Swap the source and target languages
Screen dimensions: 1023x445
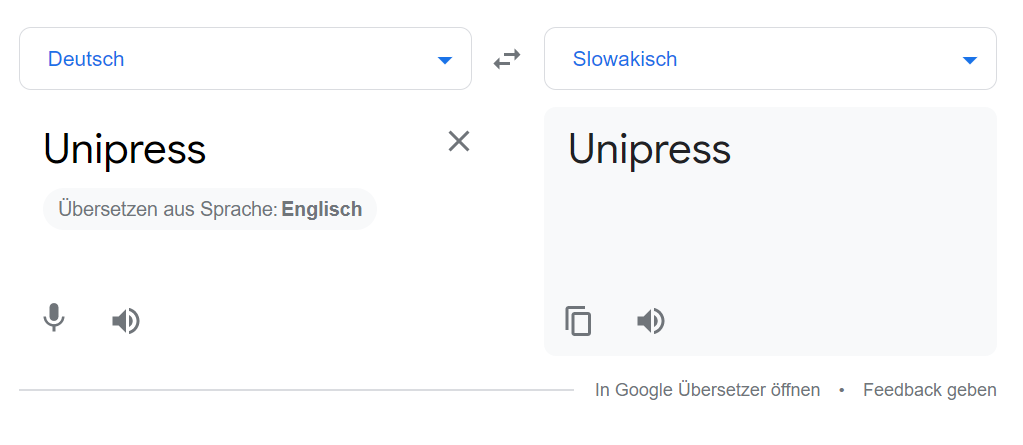507,59
